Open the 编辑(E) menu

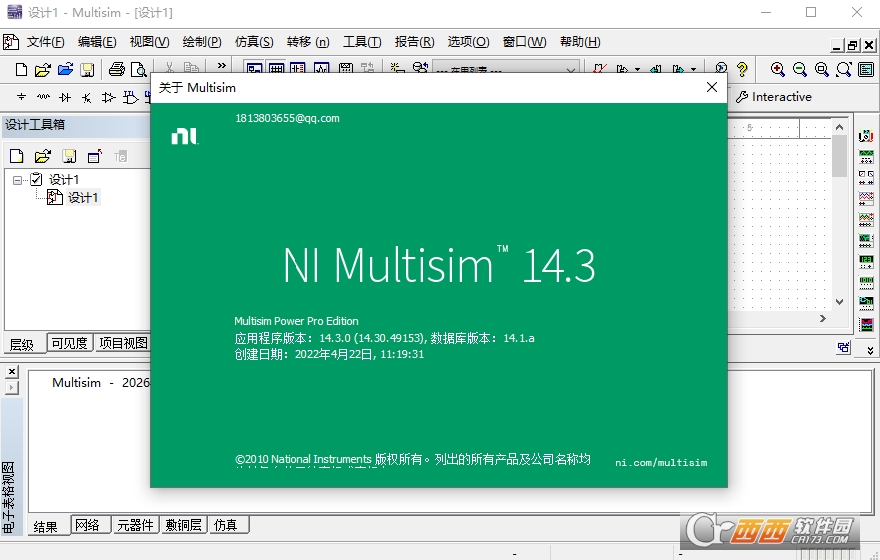pos(97,42)
